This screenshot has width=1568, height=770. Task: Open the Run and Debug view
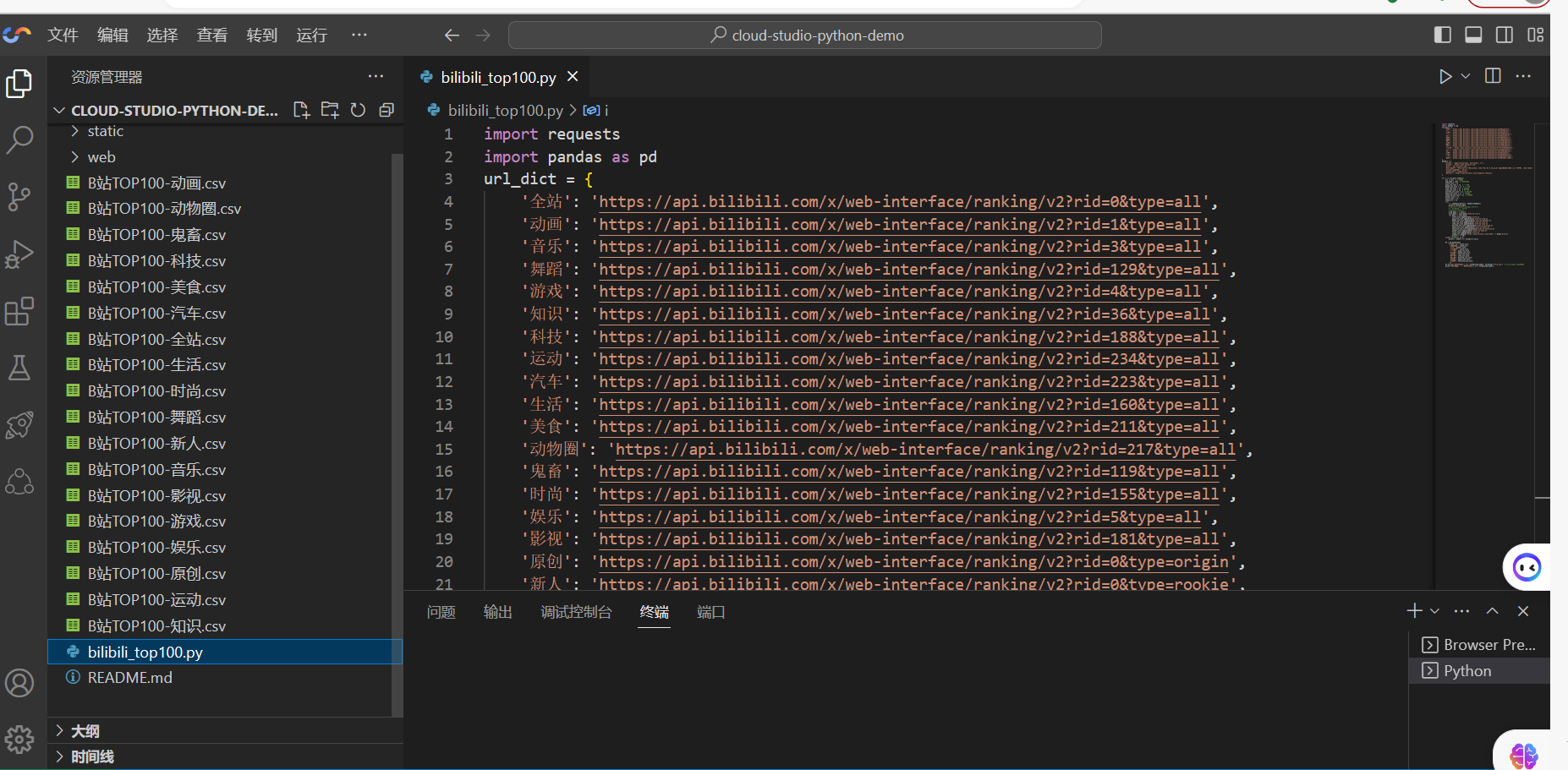[19, 254]
